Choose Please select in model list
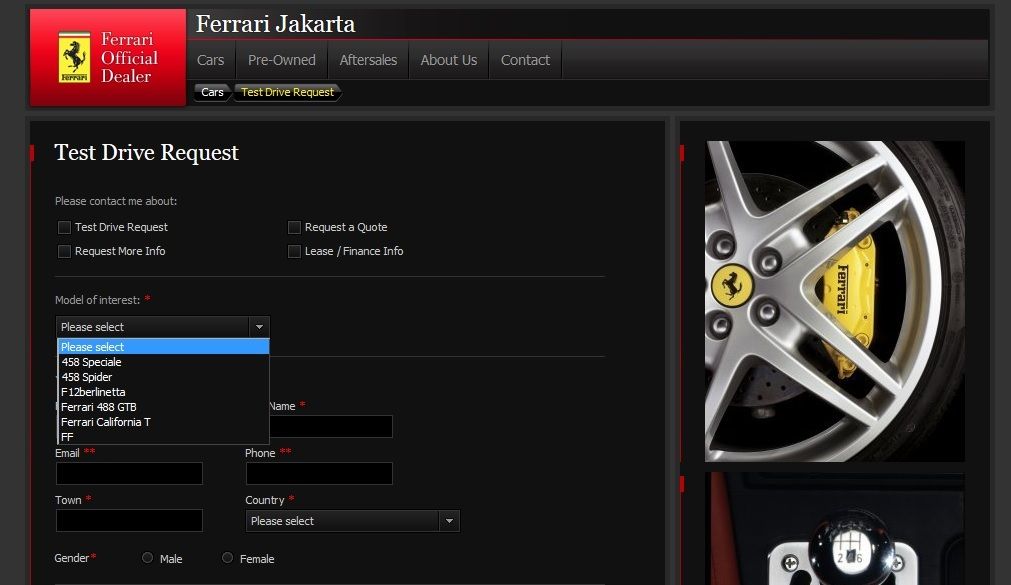 [x=163, y=347]
